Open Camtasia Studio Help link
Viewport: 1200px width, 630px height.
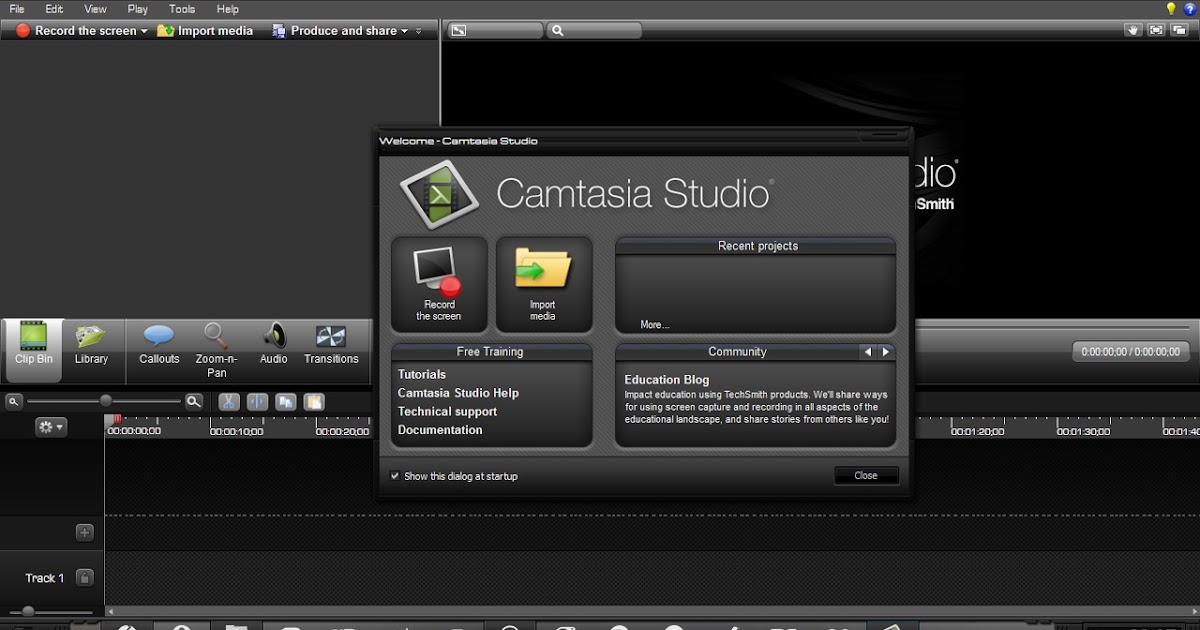tap(458, 393)
